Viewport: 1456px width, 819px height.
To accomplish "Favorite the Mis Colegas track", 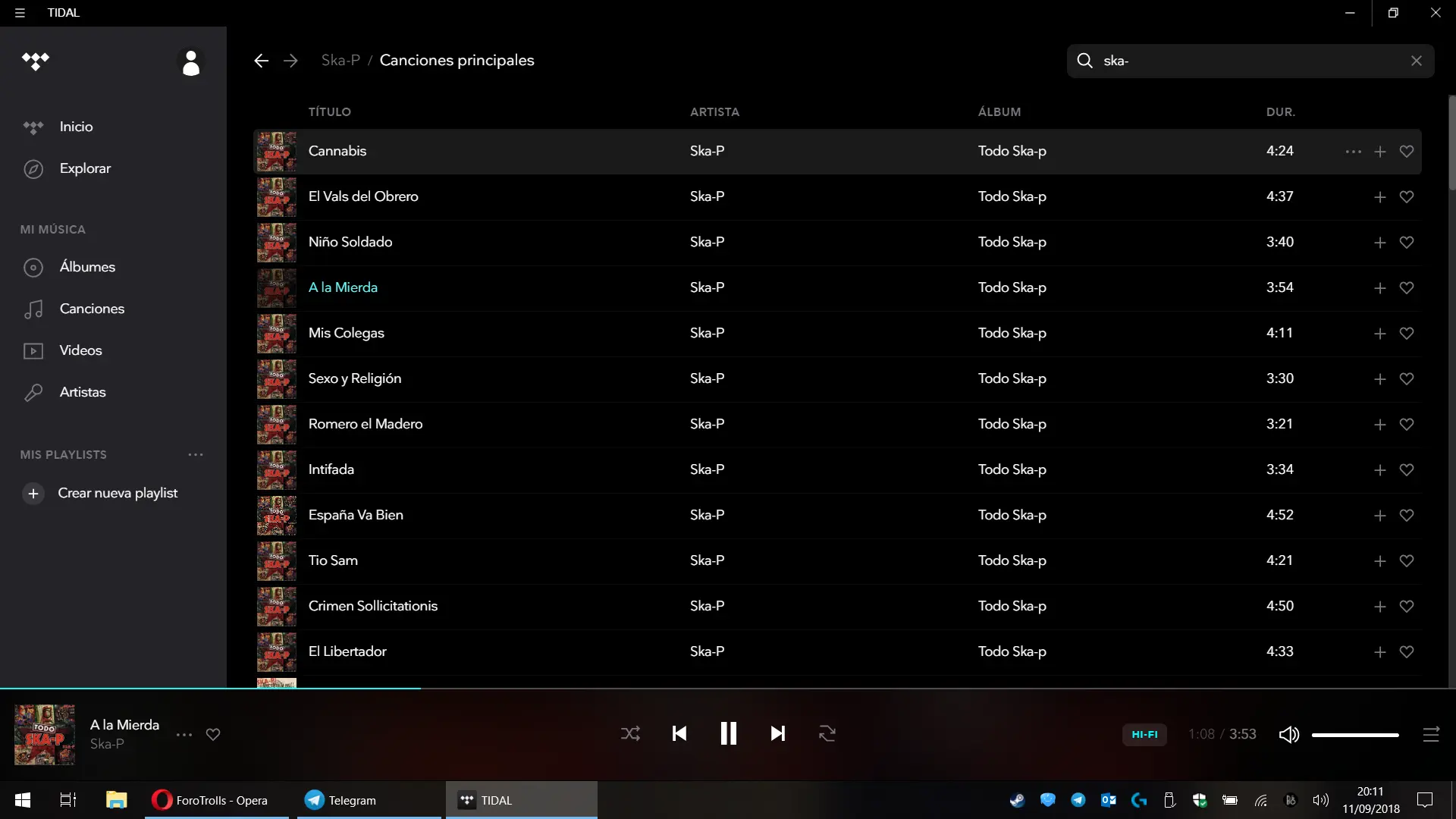I will pyautogui.click(x=1407, y=334).
